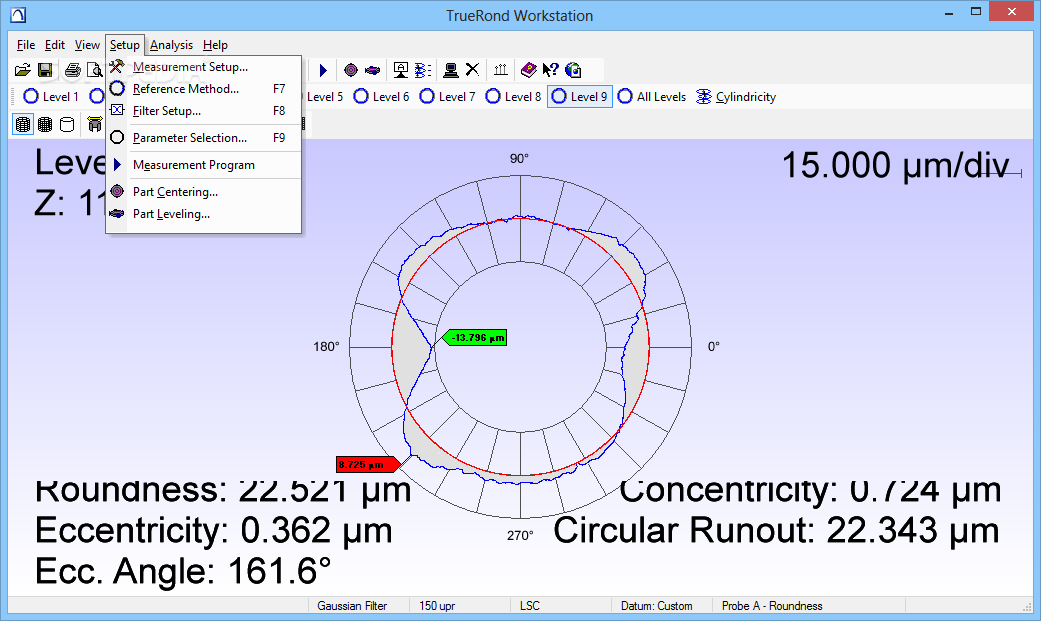Click the 90° label on the polar chart
This screenshot has height=621, width=1041.
(x=519, y=158)
